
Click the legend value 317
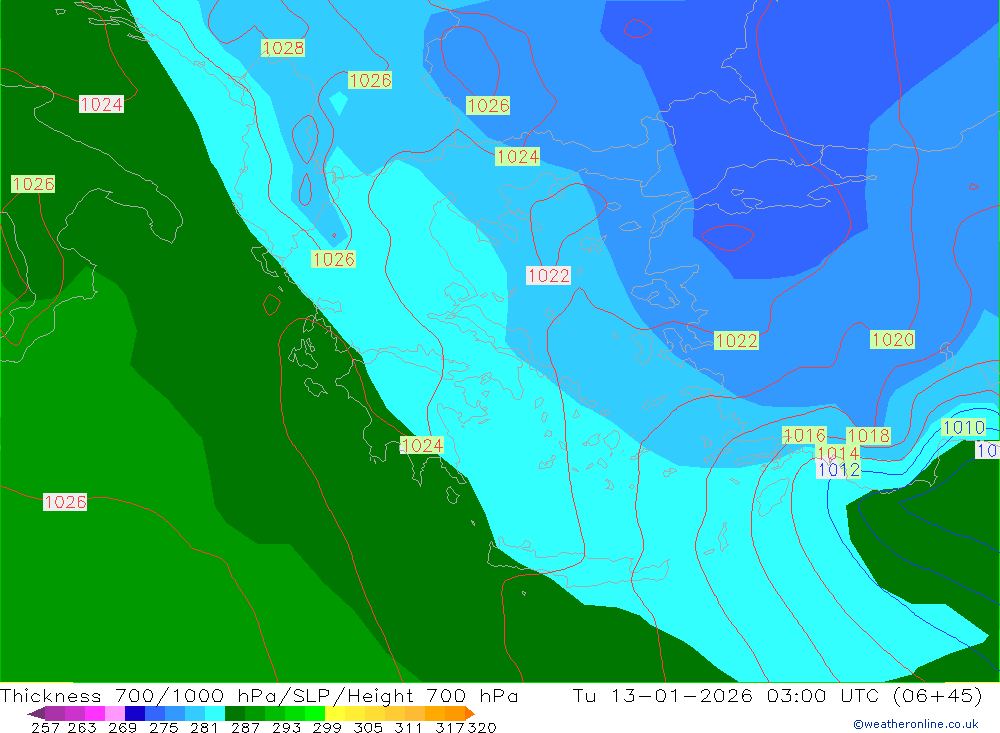click(450, 727)
